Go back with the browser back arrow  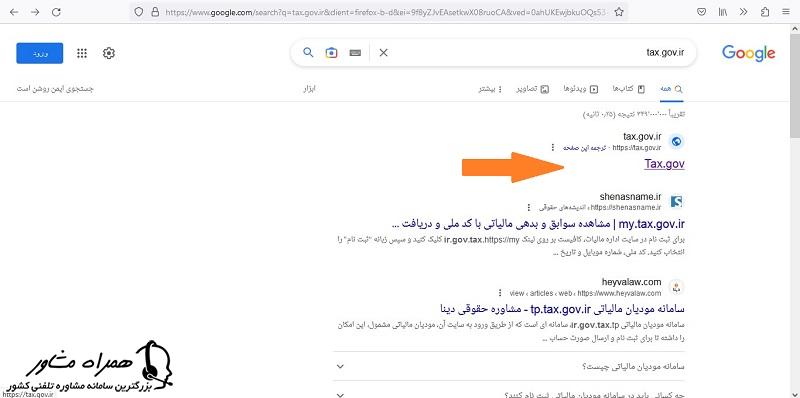(14, 12)
